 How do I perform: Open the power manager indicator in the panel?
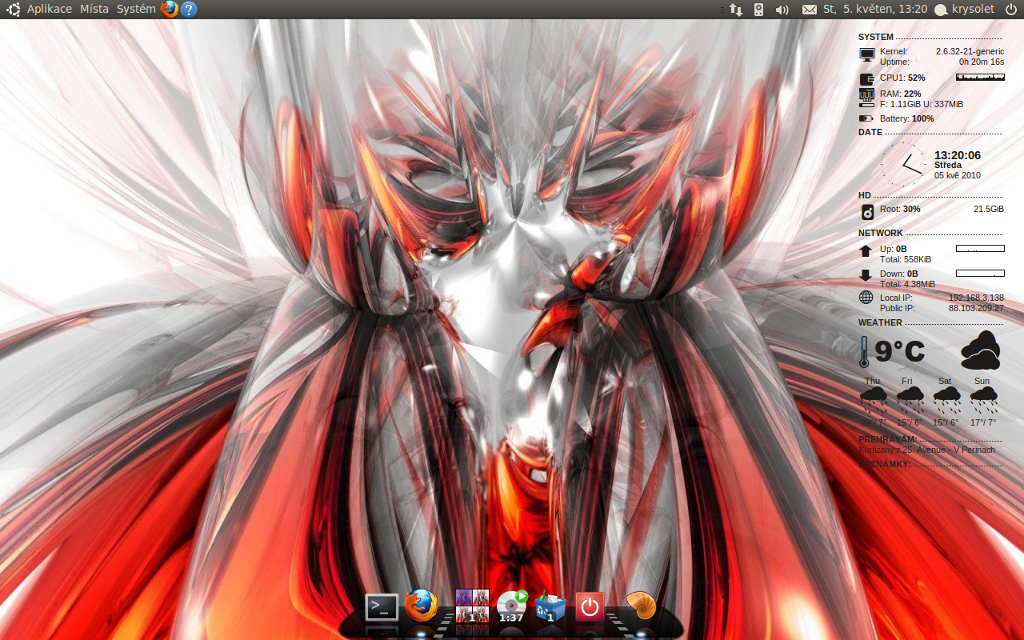(x=759, y=10)
